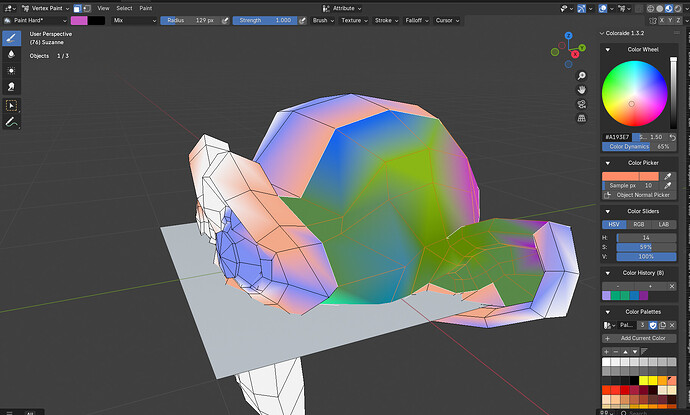Add a new palette color with plus icon
The width and height of the screenshot is (690, 415).
606,352
